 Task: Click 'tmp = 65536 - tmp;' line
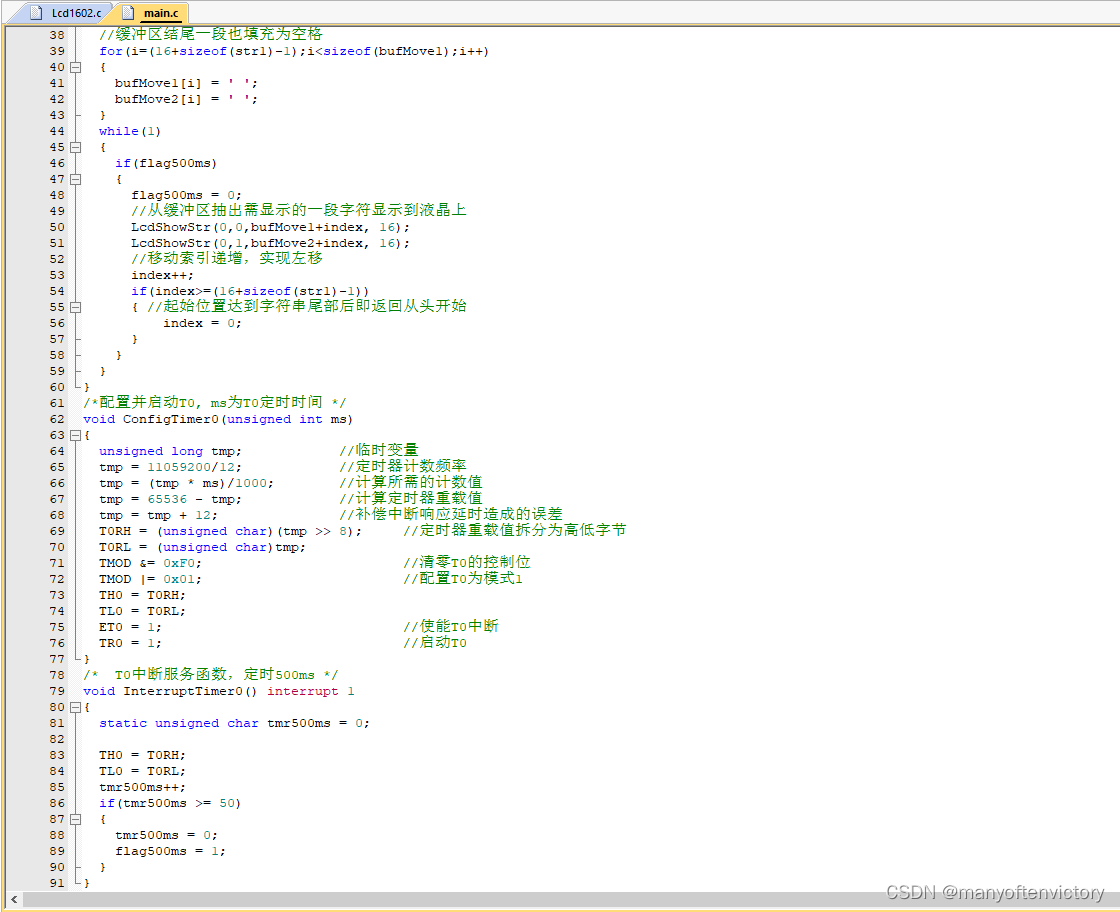170,499
